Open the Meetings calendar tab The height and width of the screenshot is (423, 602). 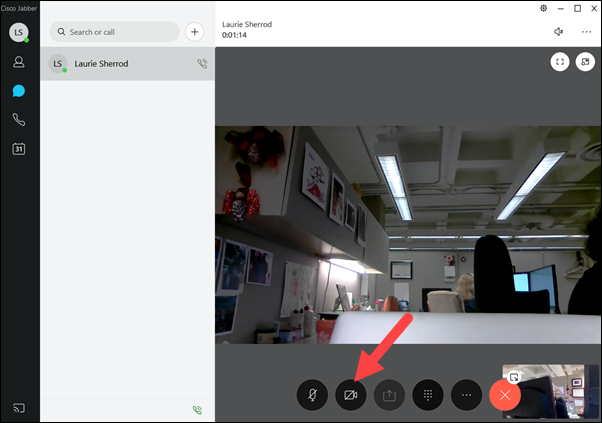click(x=18, y=149)
